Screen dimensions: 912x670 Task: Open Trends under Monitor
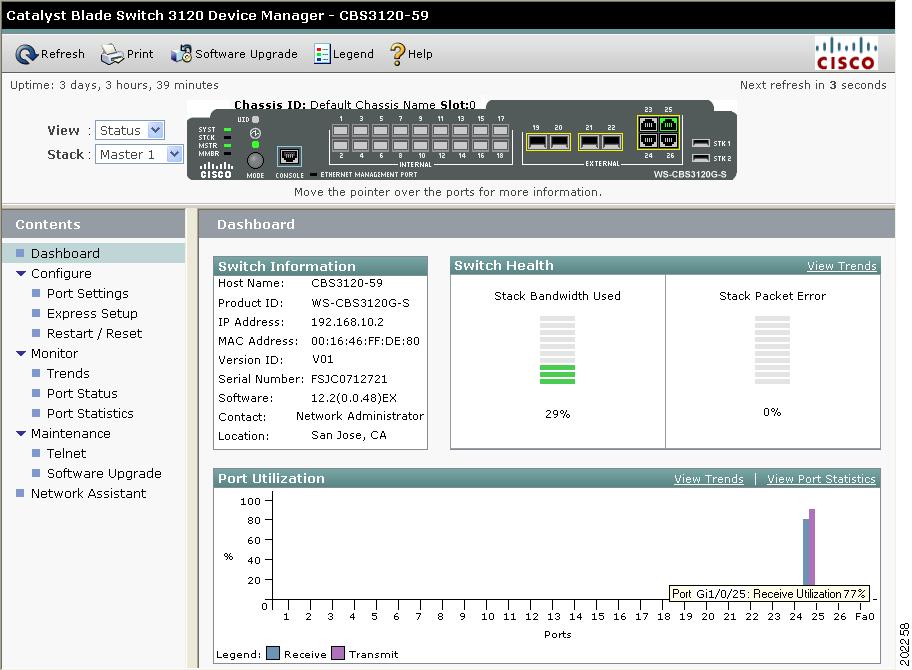[x=68, y=373]
